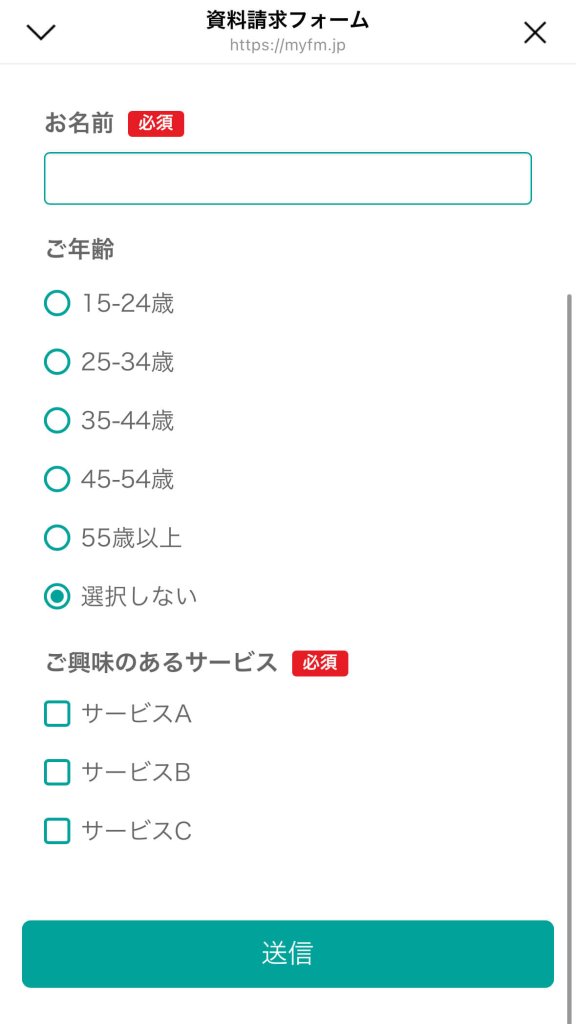Click the 必須 badge beside ご興味のあるサービス
Screen dimensions: 576x1024
tap(320, 663)
